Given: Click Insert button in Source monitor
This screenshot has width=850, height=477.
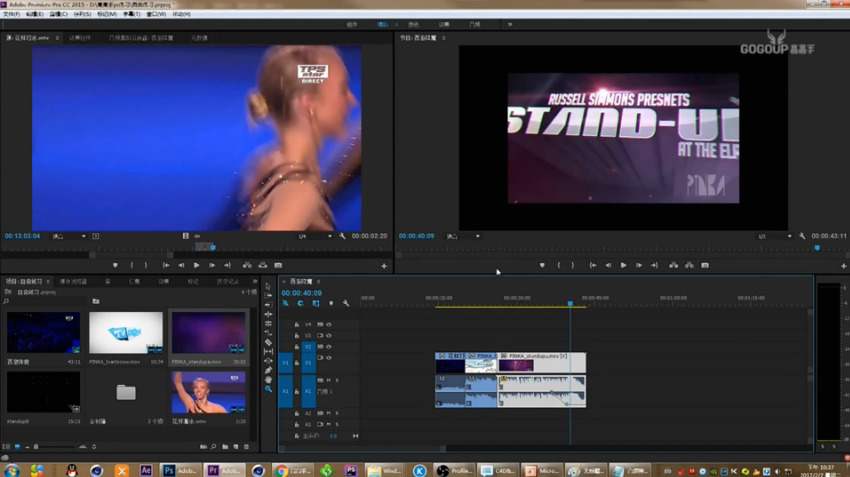Looking at the screenshot, I should (247, 266).
